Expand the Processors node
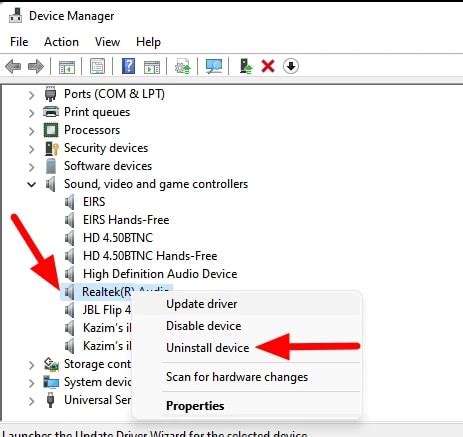 tap(31, 131)
